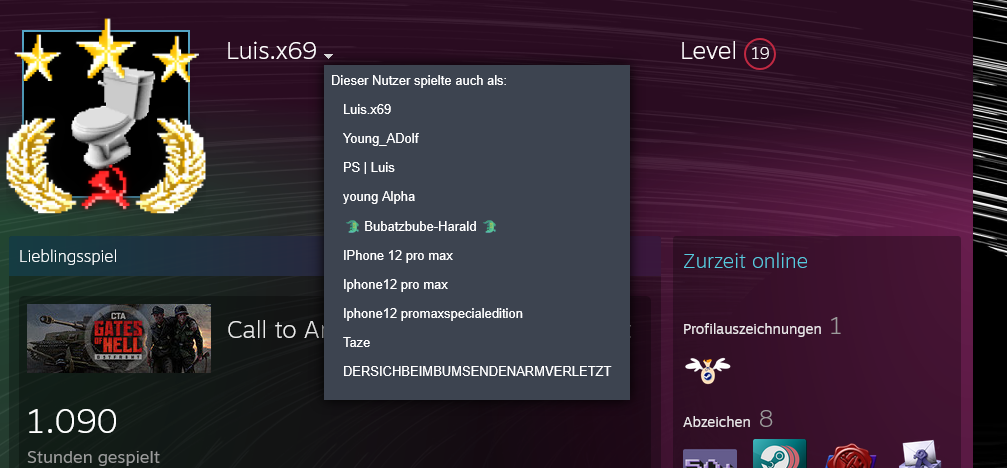The width and height of the screenshot is (1007, 468).
Task: Open the Abzeichen badges link
Action: [717, 422]
